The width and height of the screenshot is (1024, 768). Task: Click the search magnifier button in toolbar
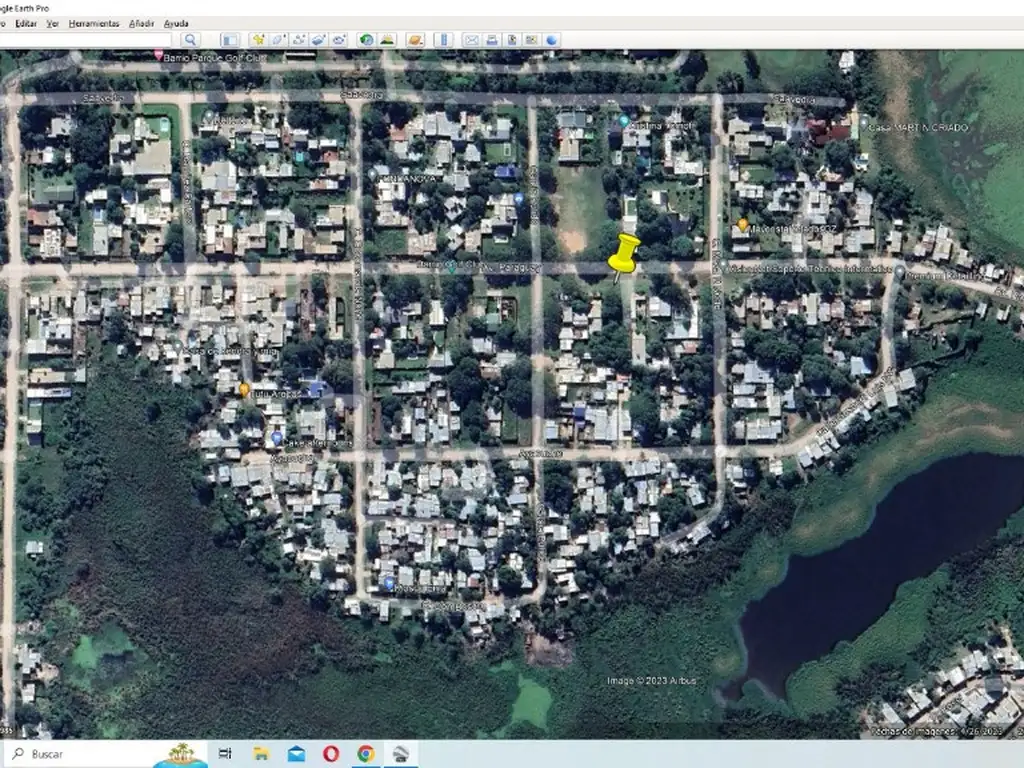click(x=190, y=40)
